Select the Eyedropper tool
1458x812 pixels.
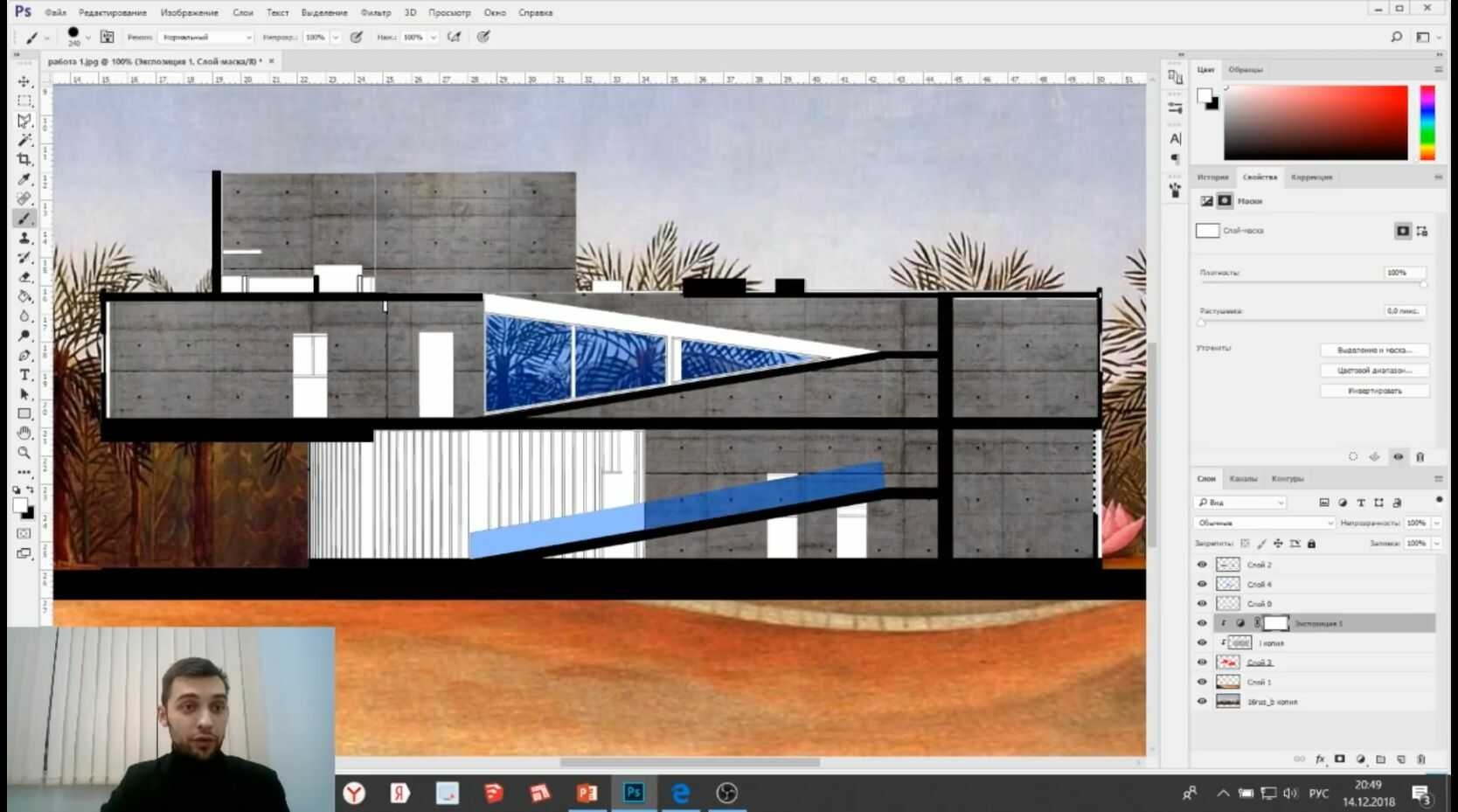[24, 179]
